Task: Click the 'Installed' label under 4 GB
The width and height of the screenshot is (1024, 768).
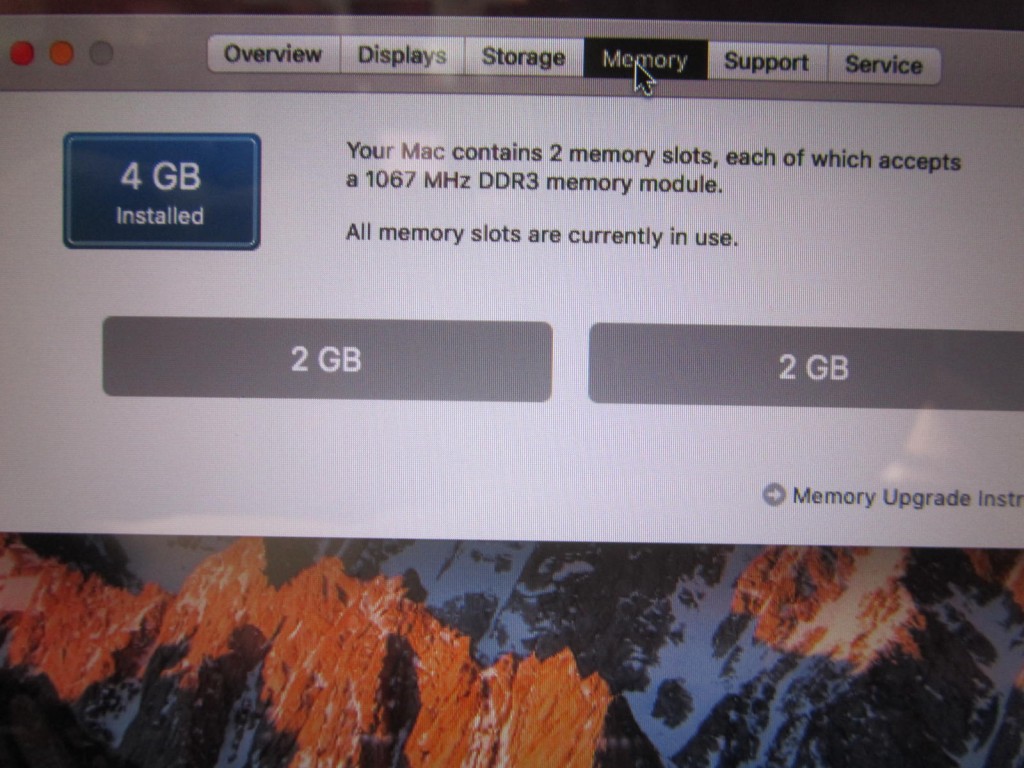Action: [160, 216]
